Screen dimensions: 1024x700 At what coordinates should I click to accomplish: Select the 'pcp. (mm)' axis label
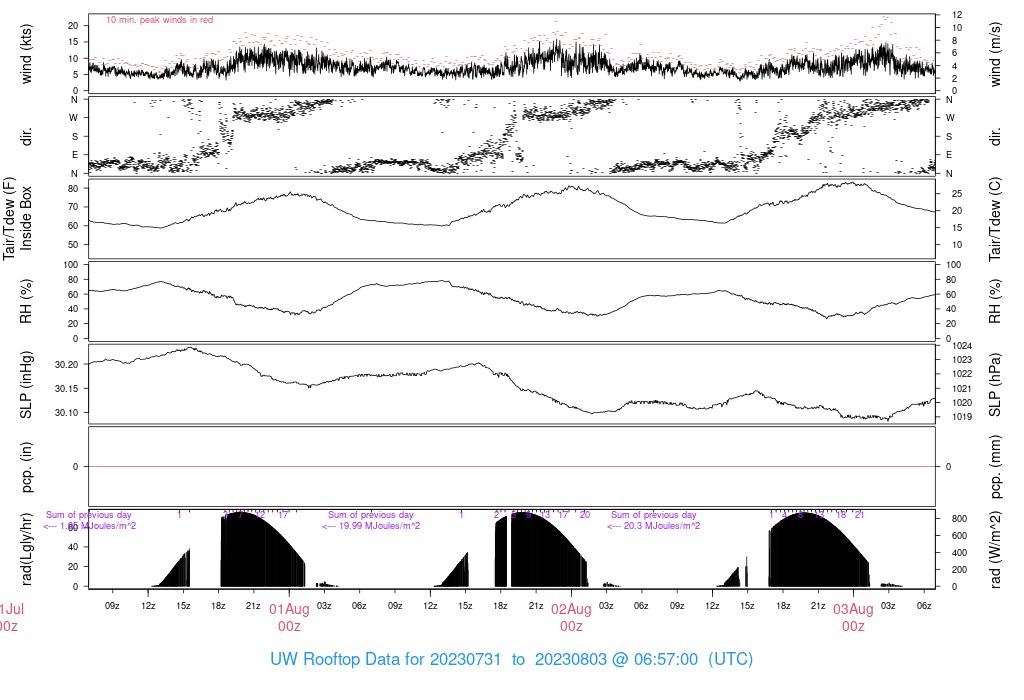tap(995, 467)
